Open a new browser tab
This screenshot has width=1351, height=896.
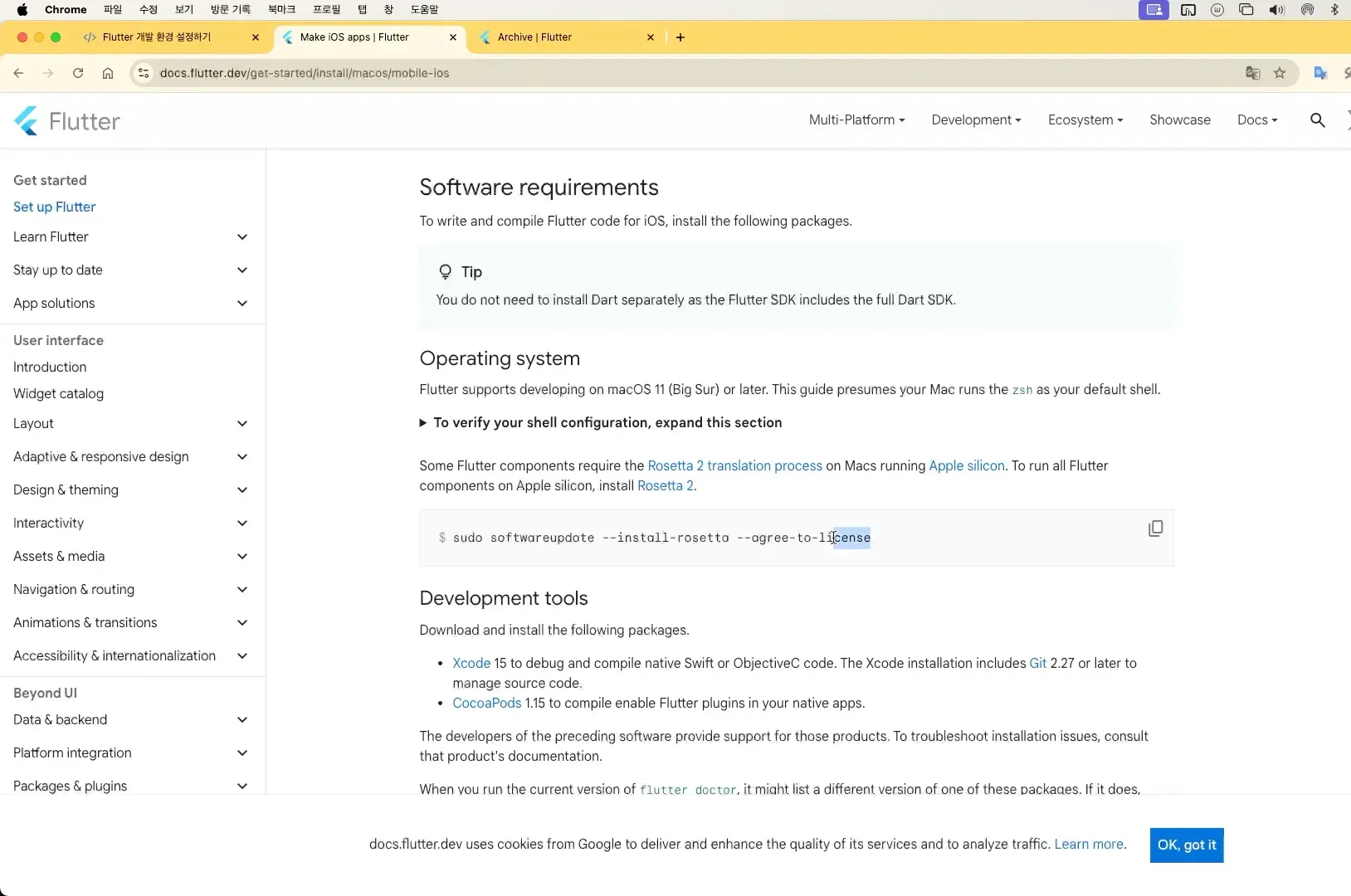click(x=680, y=37)
